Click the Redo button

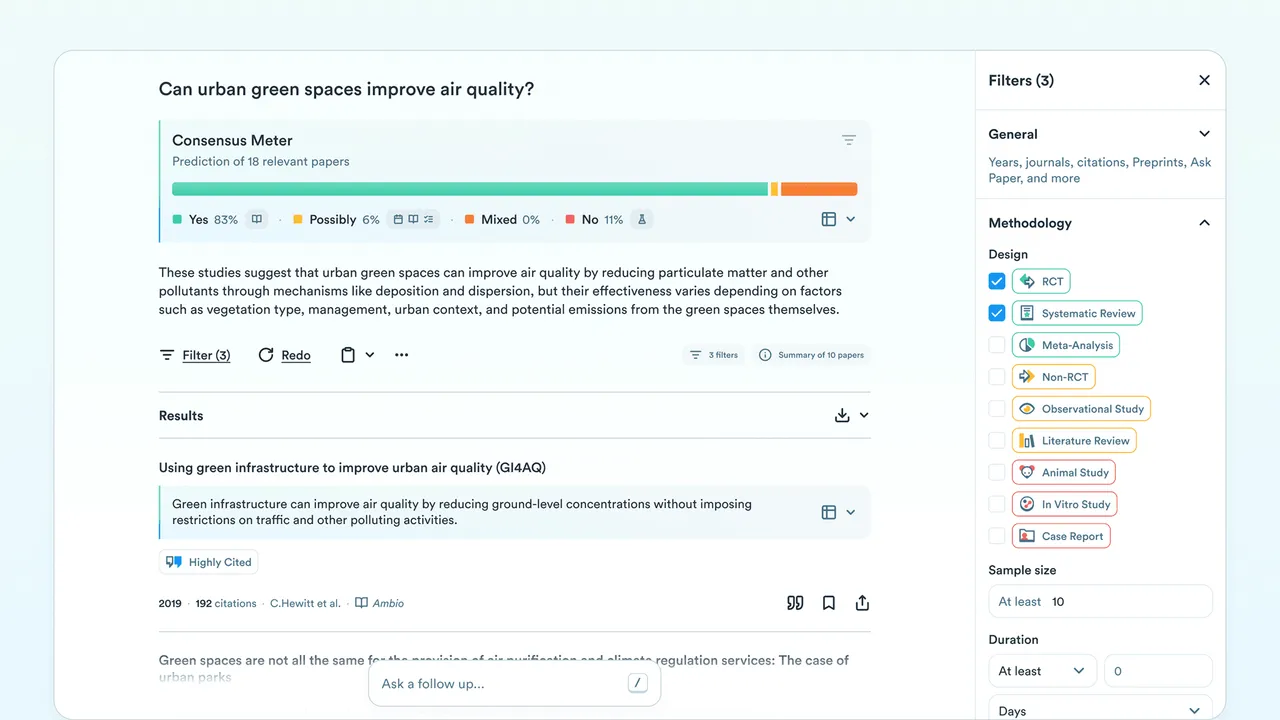pos(284,355)
